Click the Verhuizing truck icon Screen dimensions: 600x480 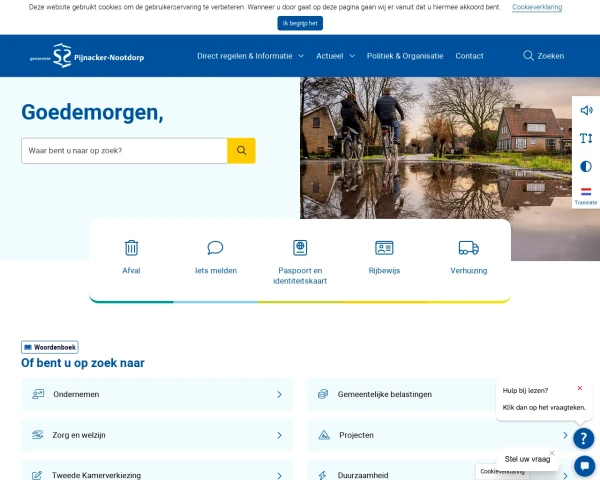(468, 247)
